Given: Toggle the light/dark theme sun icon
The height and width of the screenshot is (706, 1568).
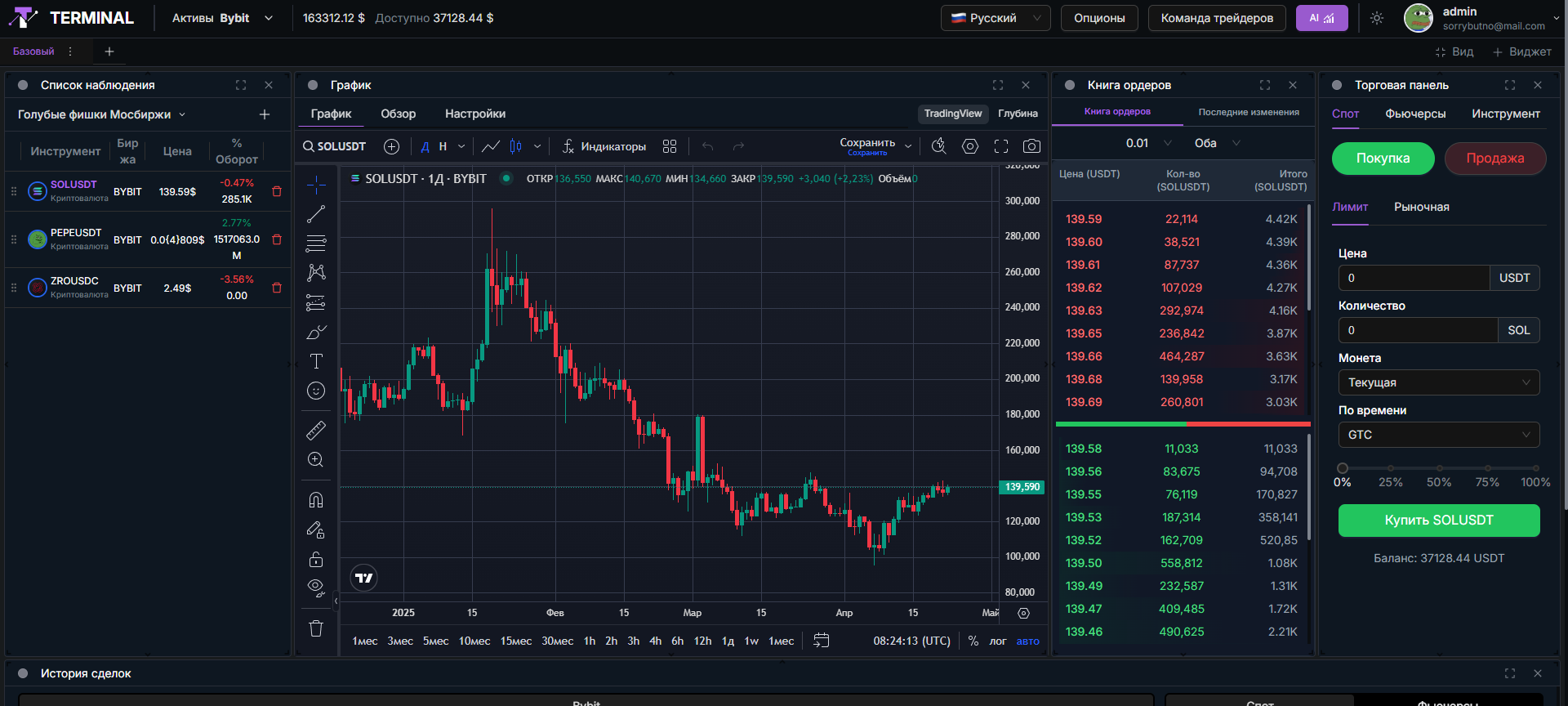Looking at the screenshot, I should tap(1377, 18).
